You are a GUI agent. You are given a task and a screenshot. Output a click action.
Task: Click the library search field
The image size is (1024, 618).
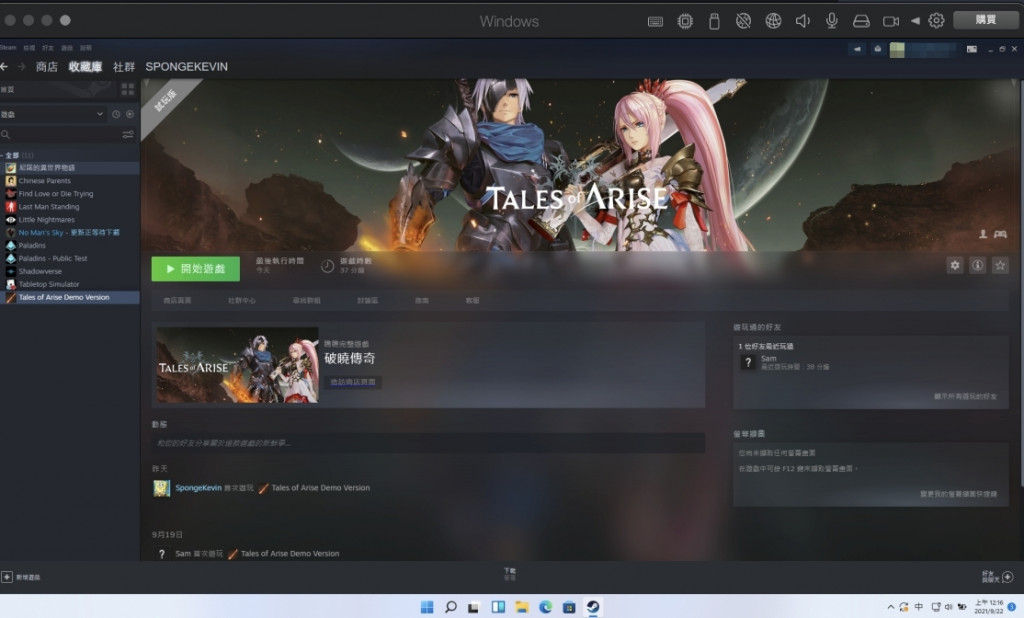pyautogui.click(x=60, y=135)
